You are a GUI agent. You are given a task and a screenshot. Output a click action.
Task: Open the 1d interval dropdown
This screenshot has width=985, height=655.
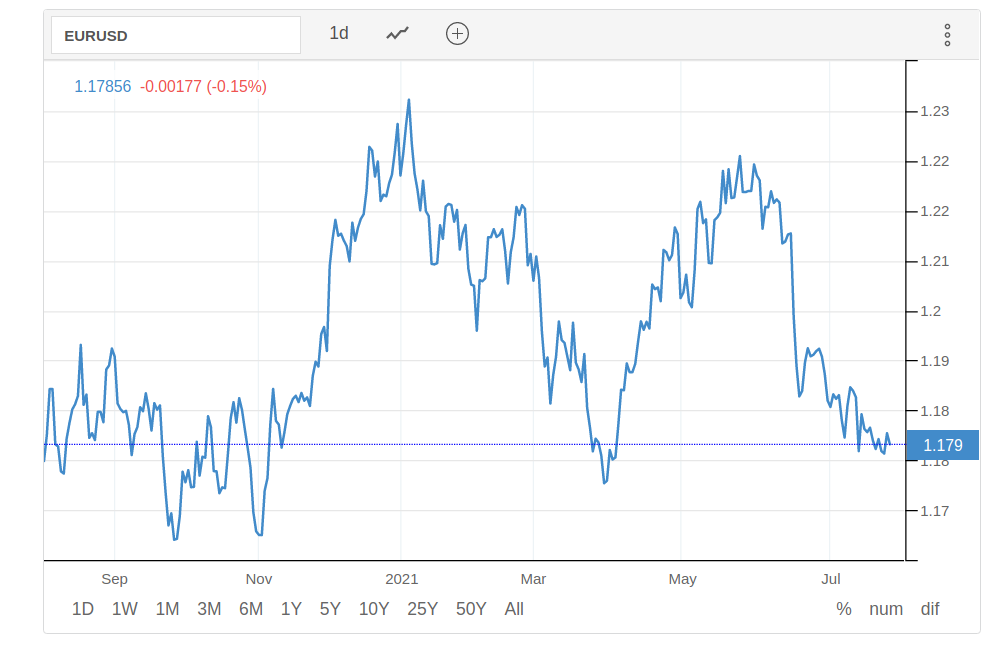coord(339,34)
